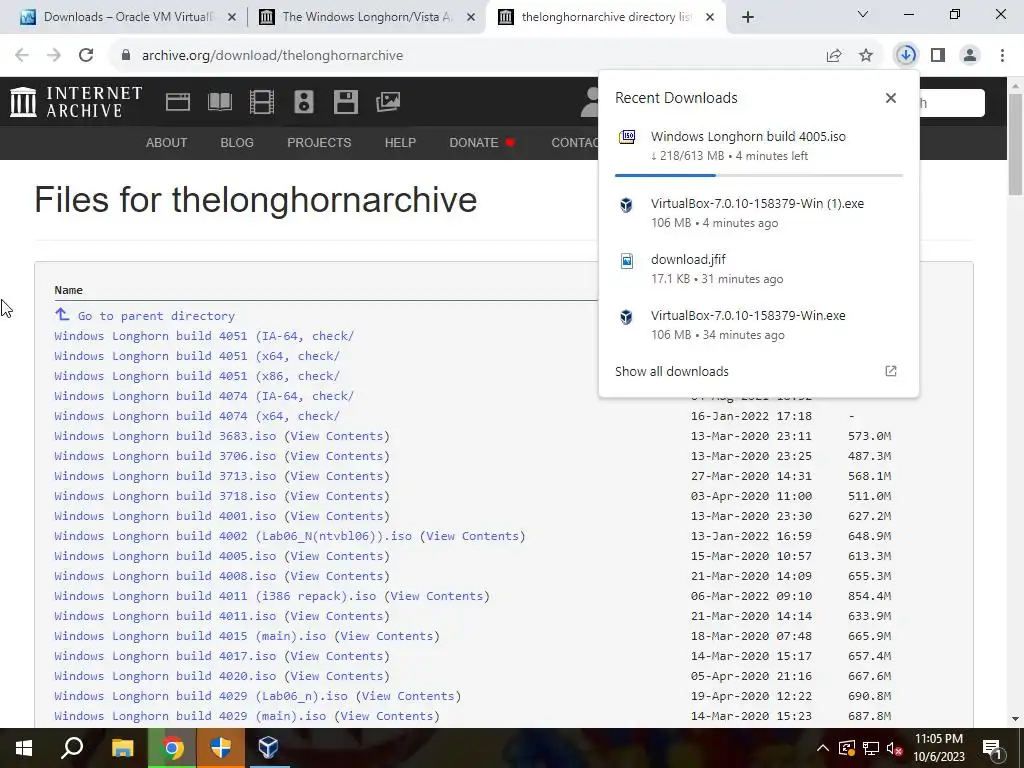Open the DONATE menu item
Viewport: 1024px width, 768px height.
(x=482, y=142)
